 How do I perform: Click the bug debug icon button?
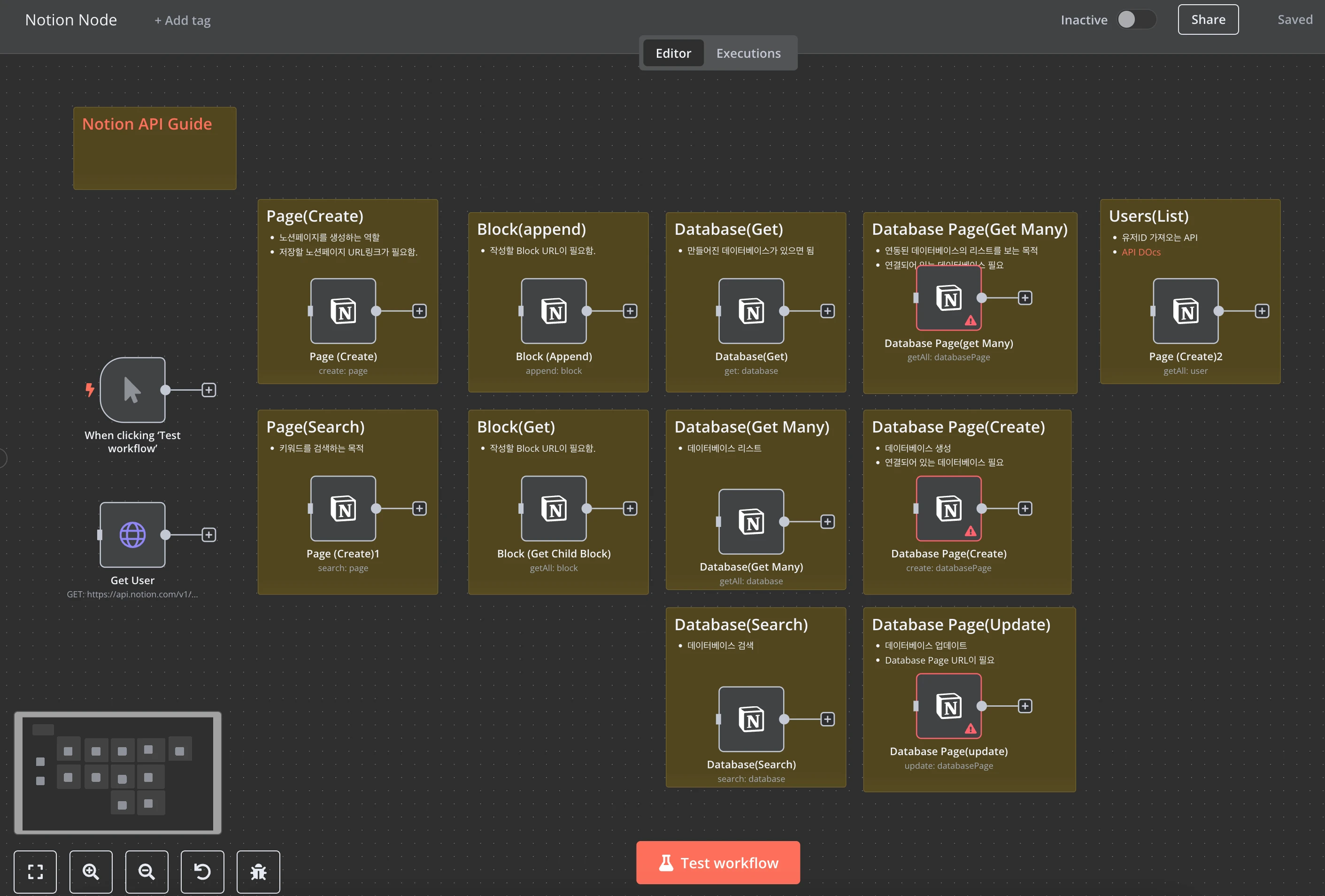coord(258,872)
